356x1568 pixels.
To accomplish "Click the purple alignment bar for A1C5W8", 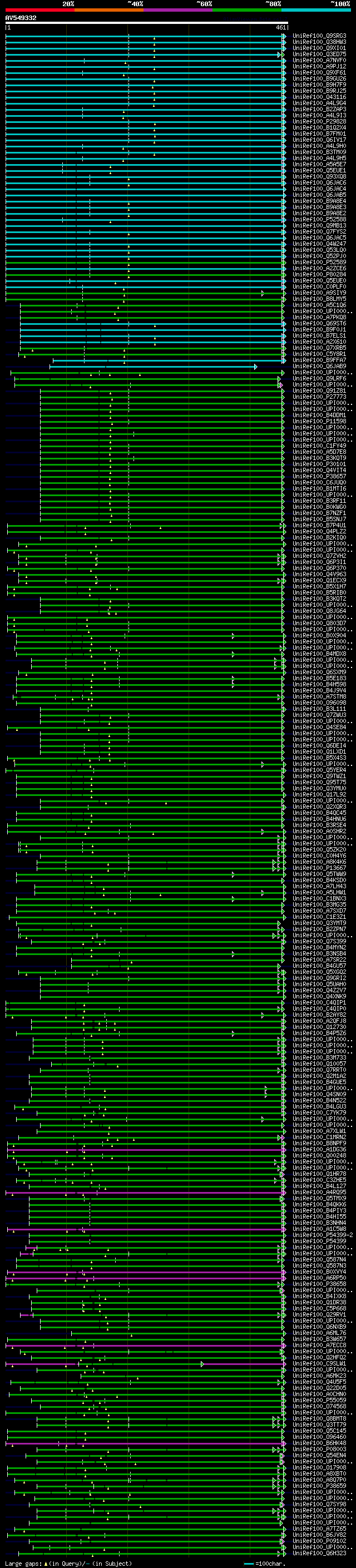I will (146, 1230).
